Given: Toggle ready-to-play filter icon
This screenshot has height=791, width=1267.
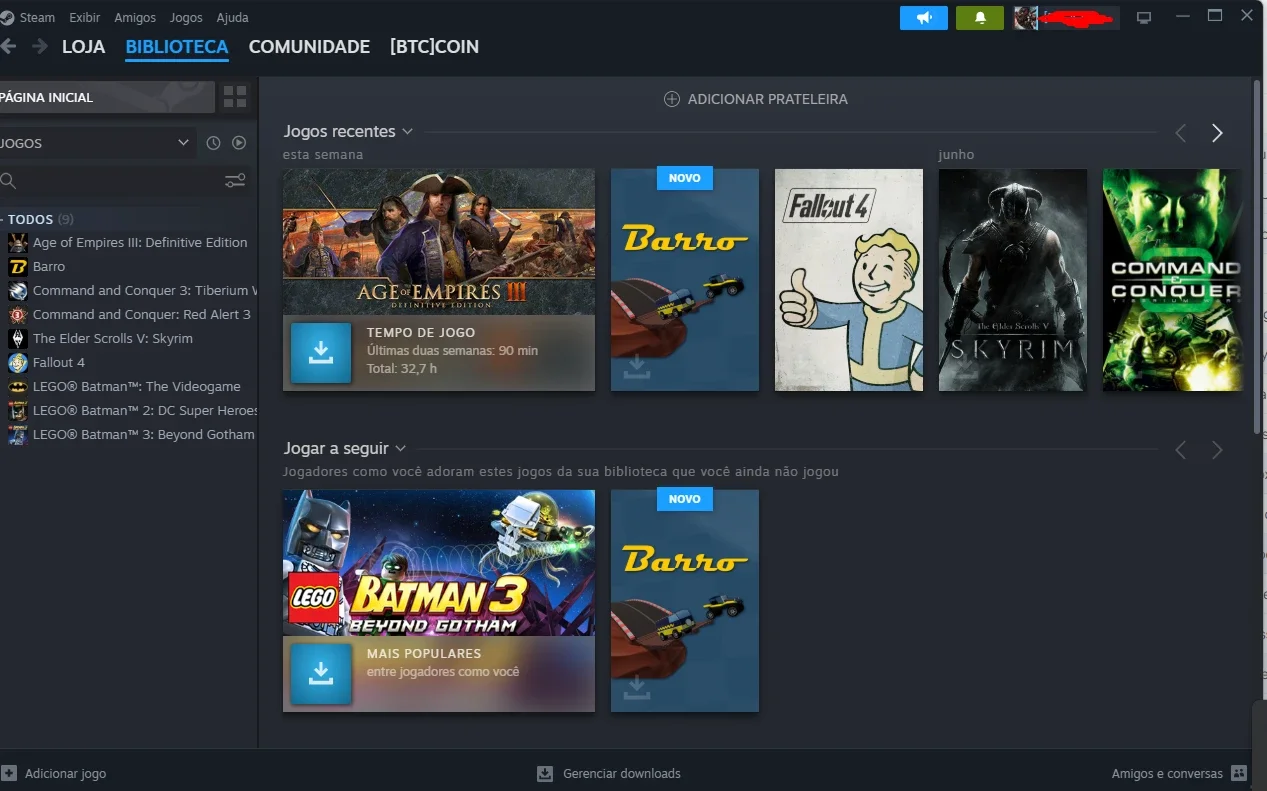Looking at the screenshot, I should click(x=239, y=143).
